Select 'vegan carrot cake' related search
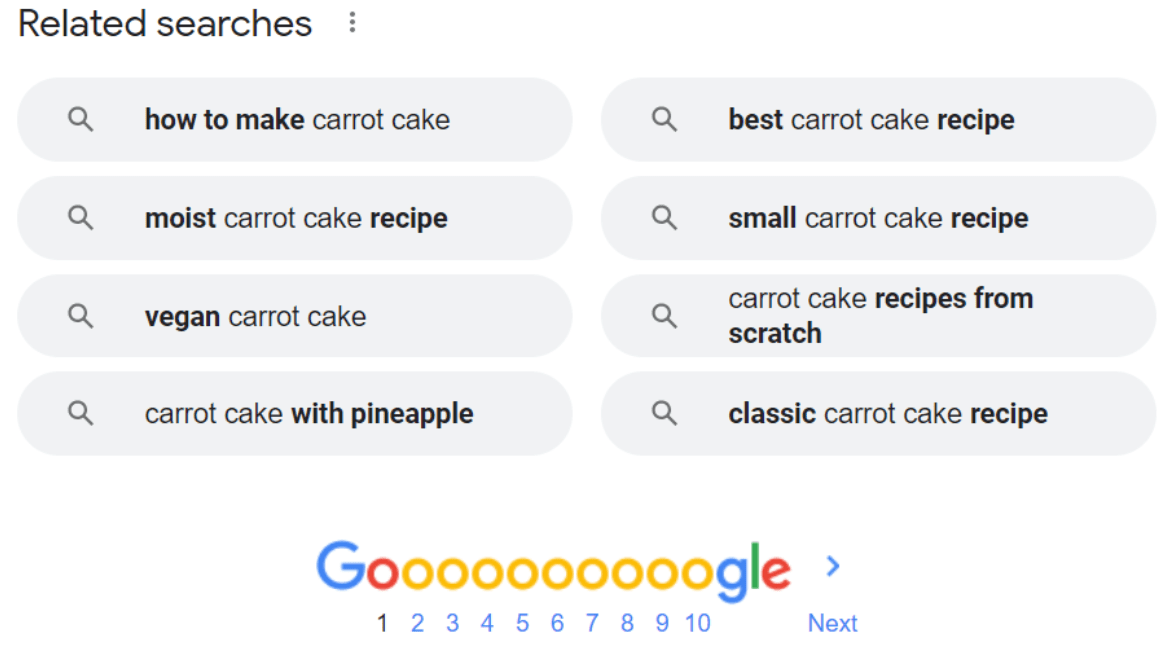This screenshot has width=1176, height=652. 255,316
